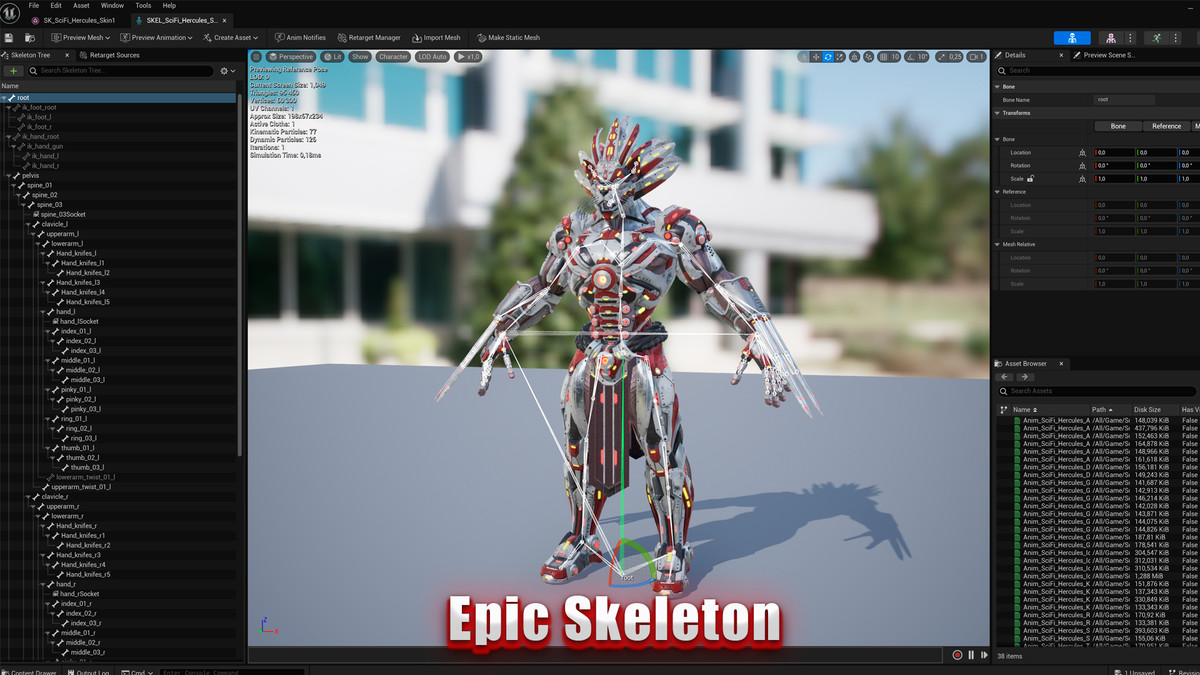Click Location transform reset icon
The width and height of the screenshot is (1200, 675).
1082,153
